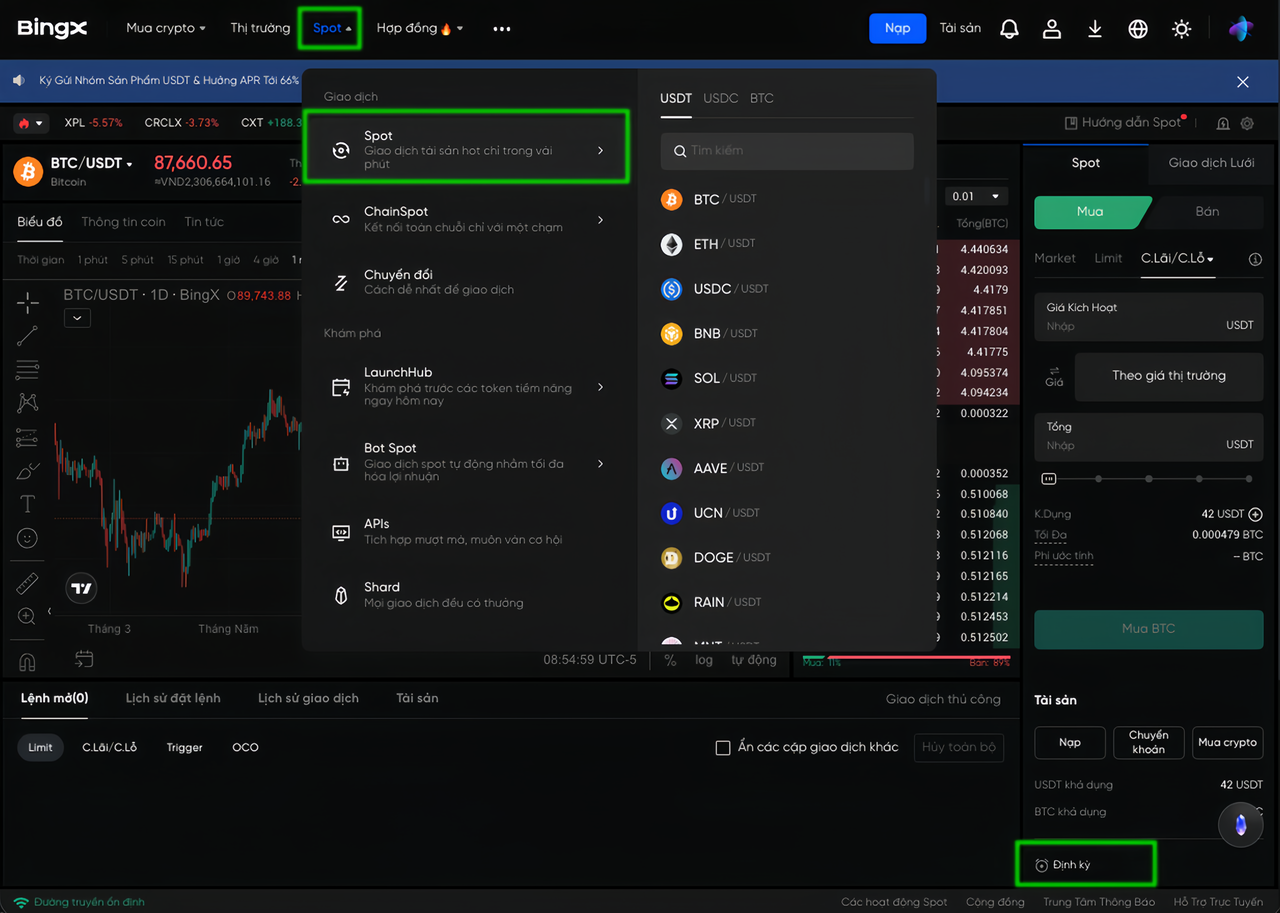Image resolution: width=1280 pixels, height=913 pixels.
Task: Open the emoji sticker tool
Action: 27,538
